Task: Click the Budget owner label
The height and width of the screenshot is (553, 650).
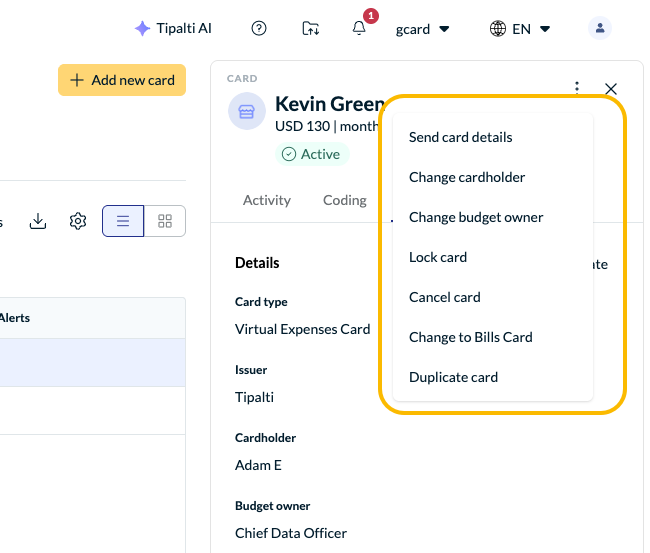Action: 272,506
